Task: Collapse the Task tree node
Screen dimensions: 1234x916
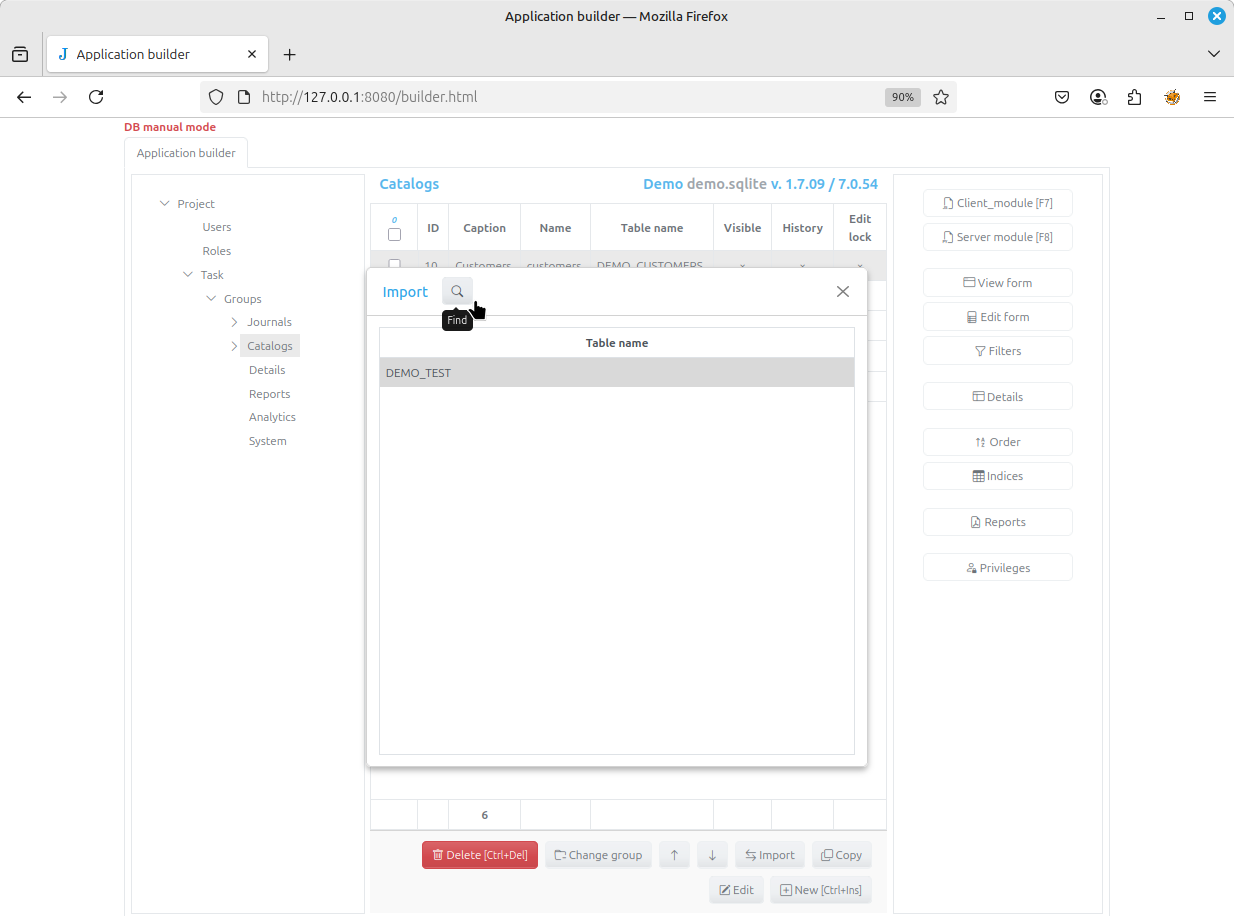Action: [x=188, y=275]
